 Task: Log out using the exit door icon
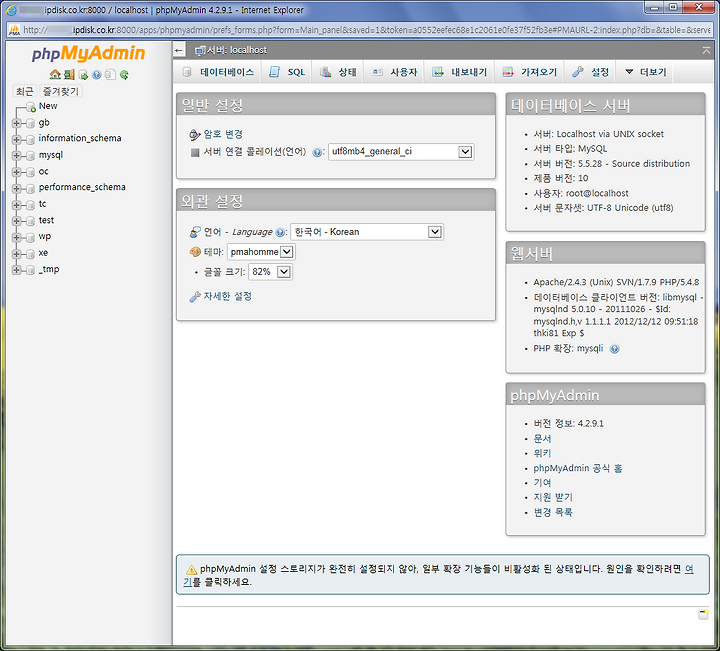(x=69, y=74)
